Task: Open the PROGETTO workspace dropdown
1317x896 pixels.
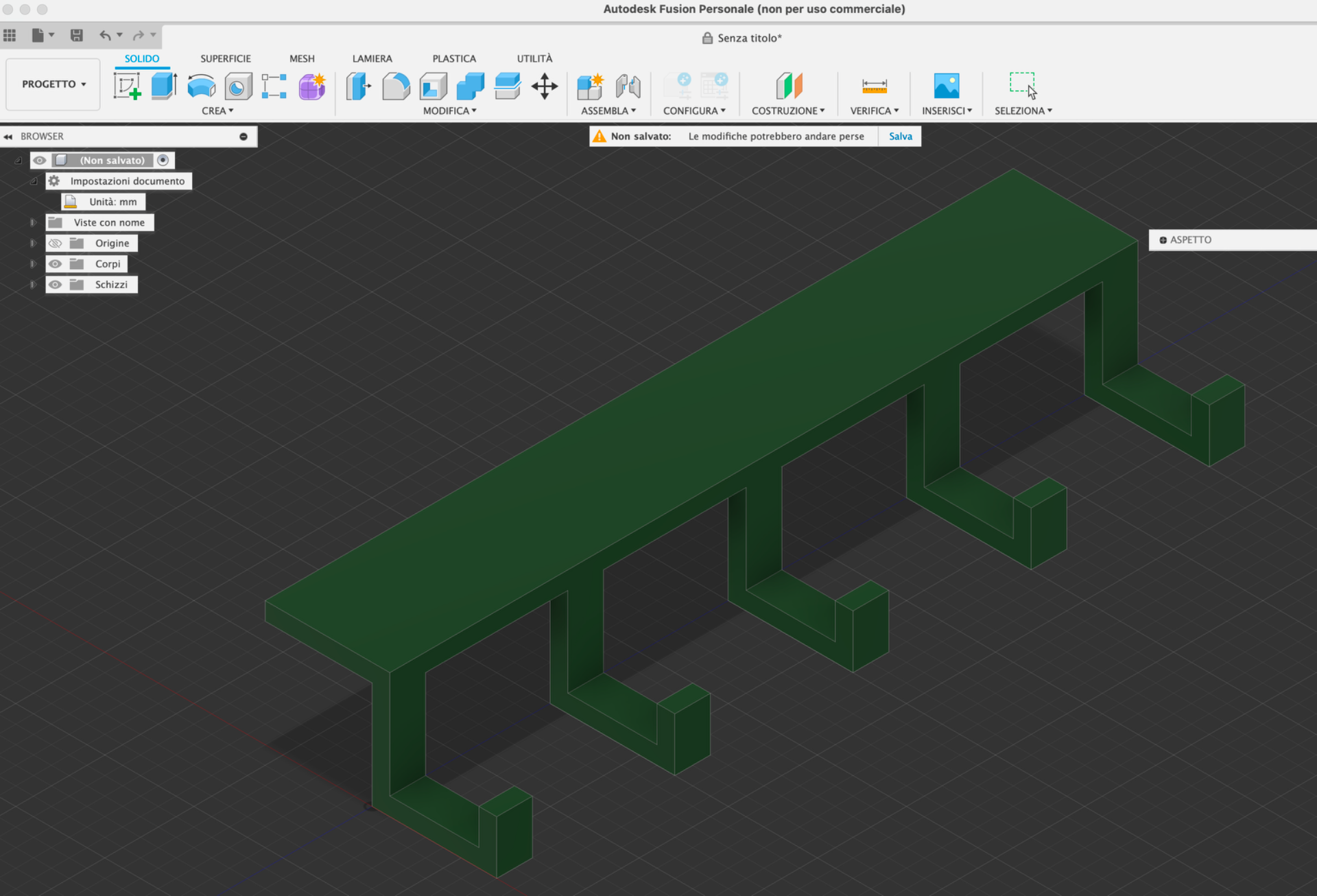Action: (54, 84)
